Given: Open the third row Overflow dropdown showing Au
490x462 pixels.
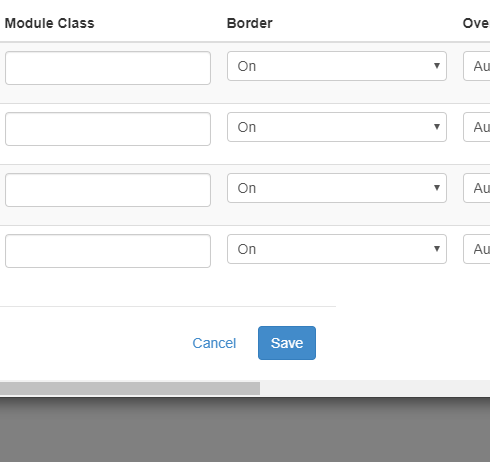Looking at the screenshot, I should [477, 188].
